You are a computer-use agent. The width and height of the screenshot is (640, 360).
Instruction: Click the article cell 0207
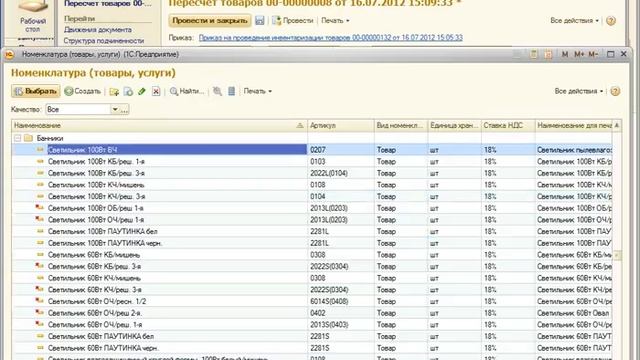[341, 150]
